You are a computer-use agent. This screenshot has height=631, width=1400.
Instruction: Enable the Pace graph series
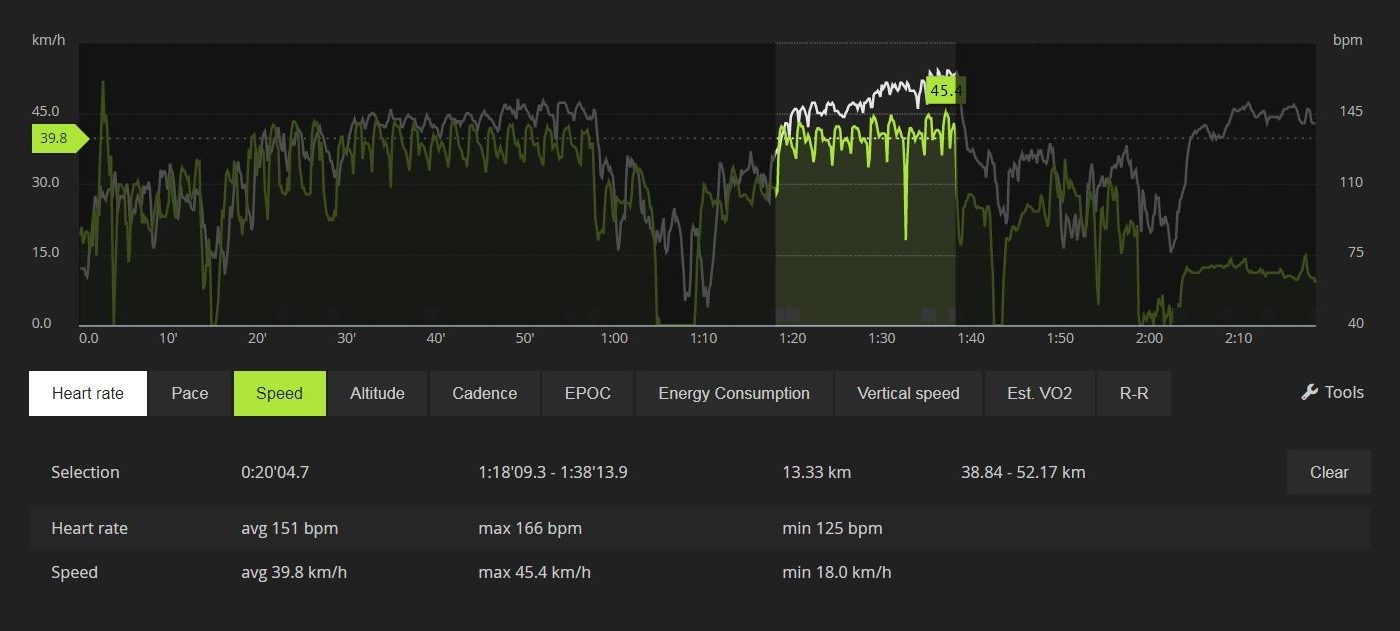pos(190,393)
